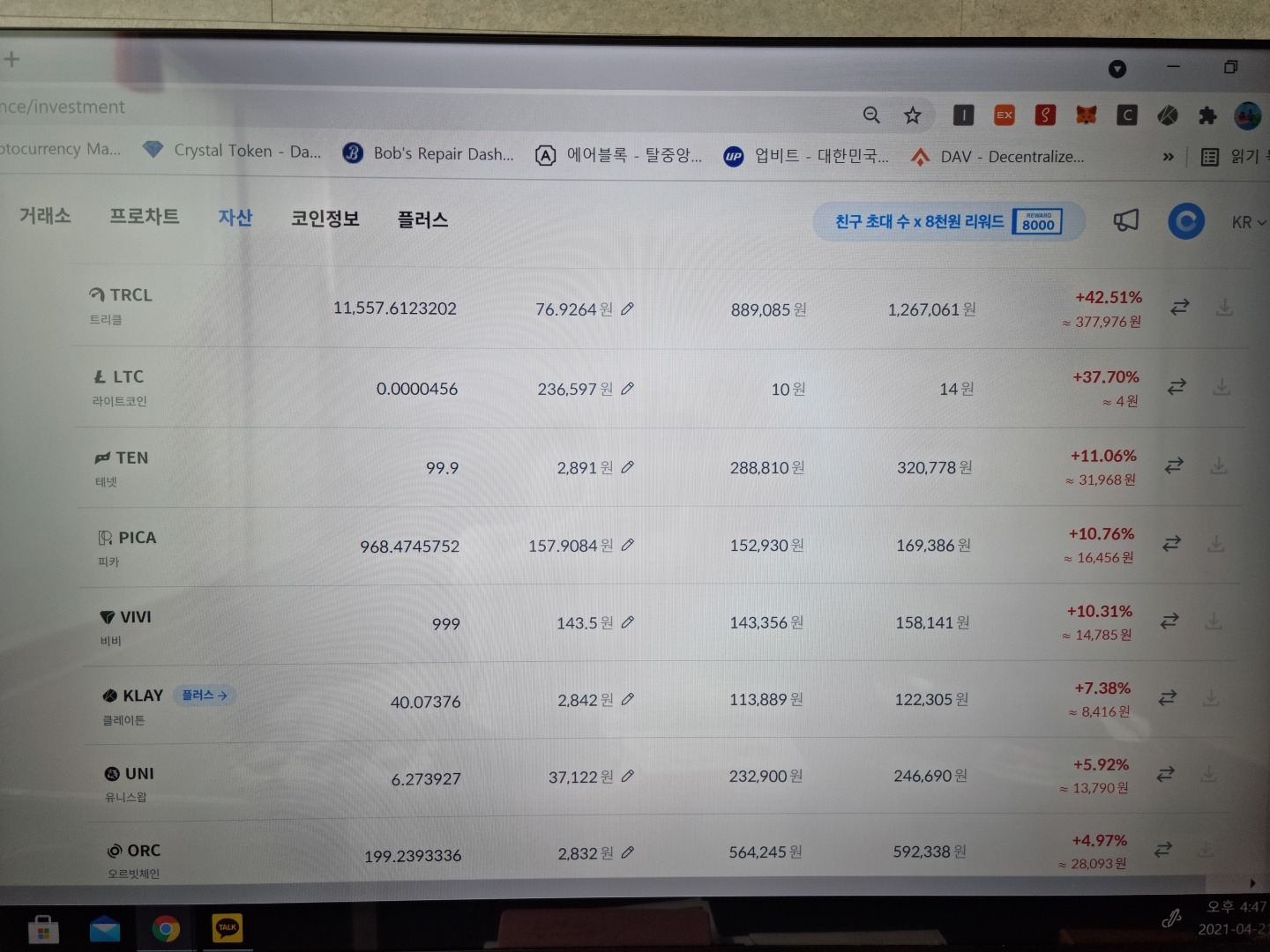This screenshot has width=1270, height=952.
Task: Edit PICA average price pencil icon
Action: (x=627, y=545)
